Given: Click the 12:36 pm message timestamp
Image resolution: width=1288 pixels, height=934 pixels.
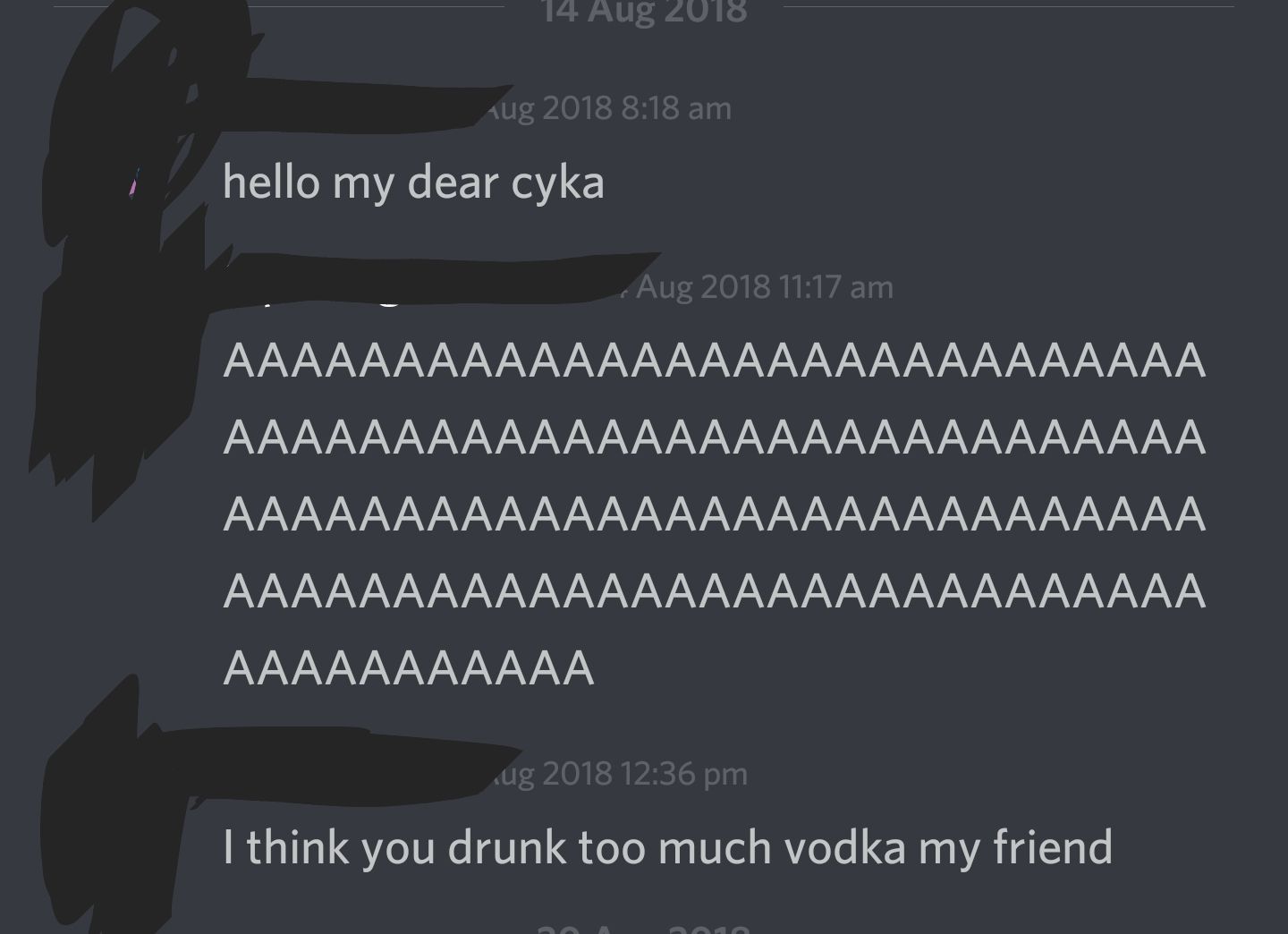Looking at the screenshot, I should [617, 773].
